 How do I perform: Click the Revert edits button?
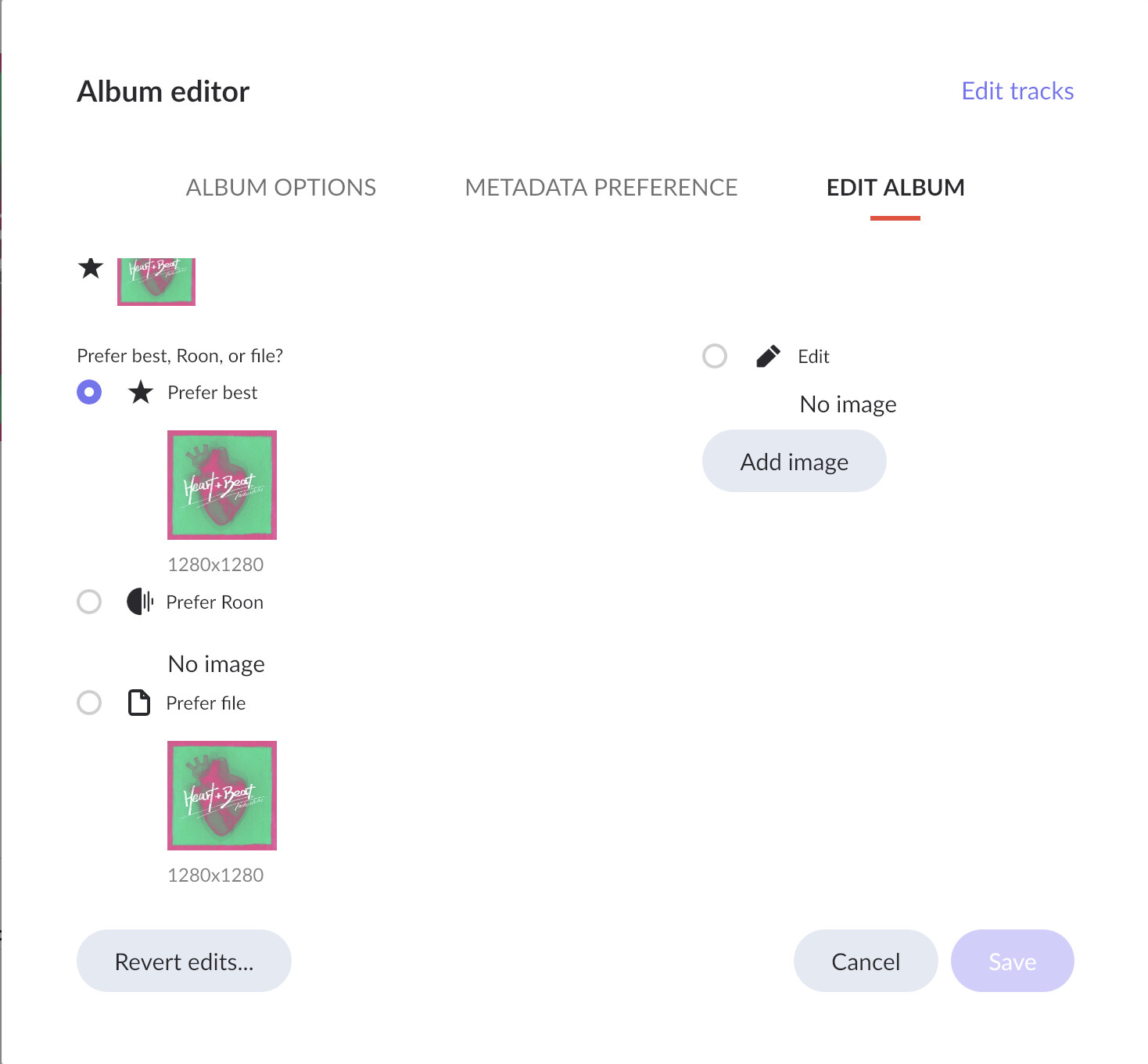coord(184,961)
